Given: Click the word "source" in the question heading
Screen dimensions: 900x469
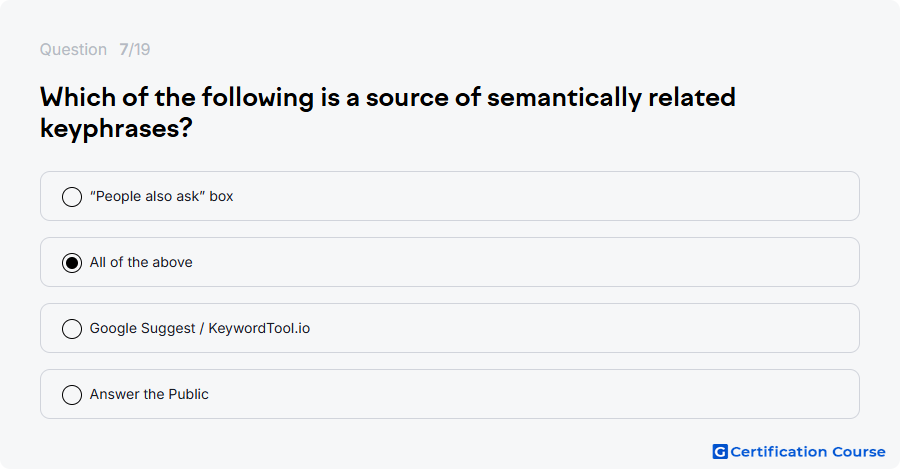Looking at the screenshot, I should 407,98.
